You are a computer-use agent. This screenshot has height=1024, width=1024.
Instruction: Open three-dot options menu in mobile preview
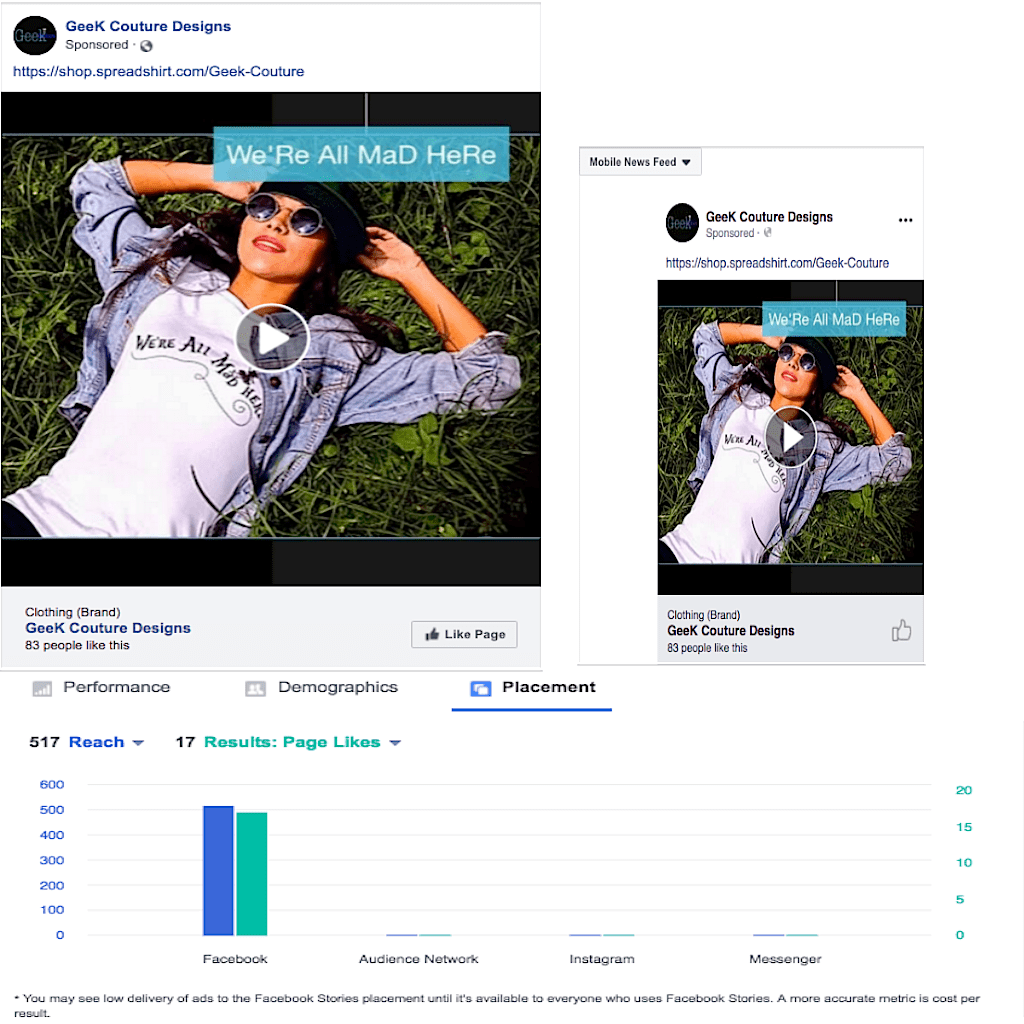coord(905,220)
